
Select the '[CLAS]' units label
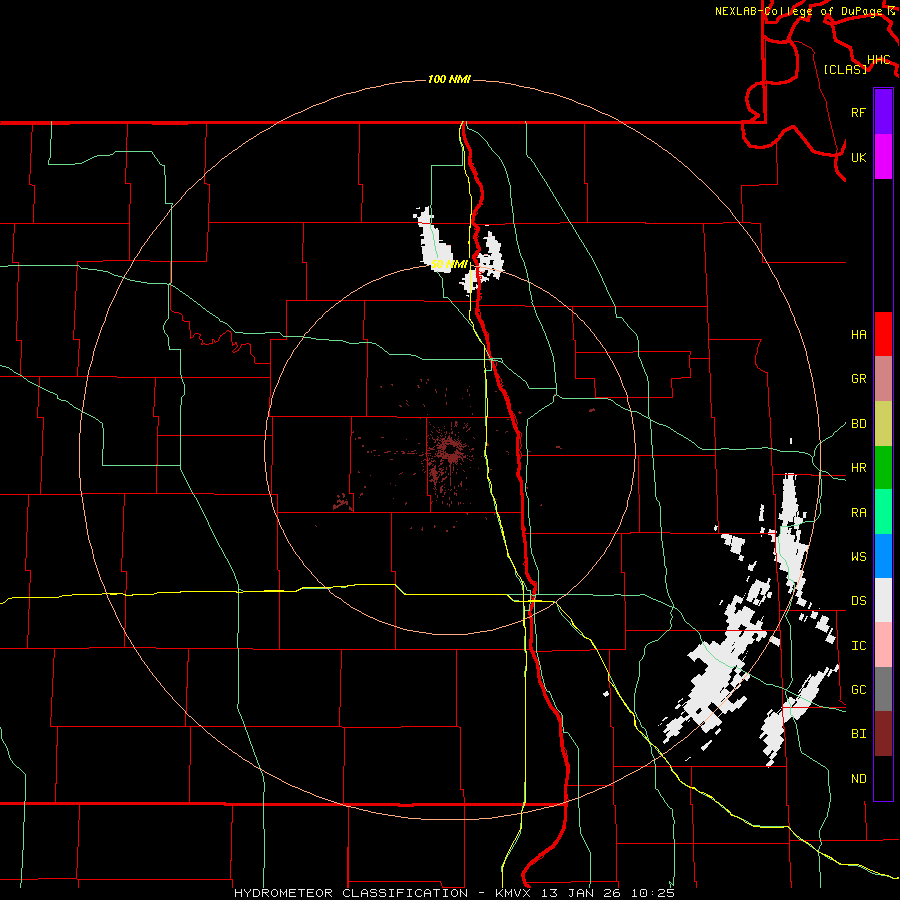coord(845,70)
